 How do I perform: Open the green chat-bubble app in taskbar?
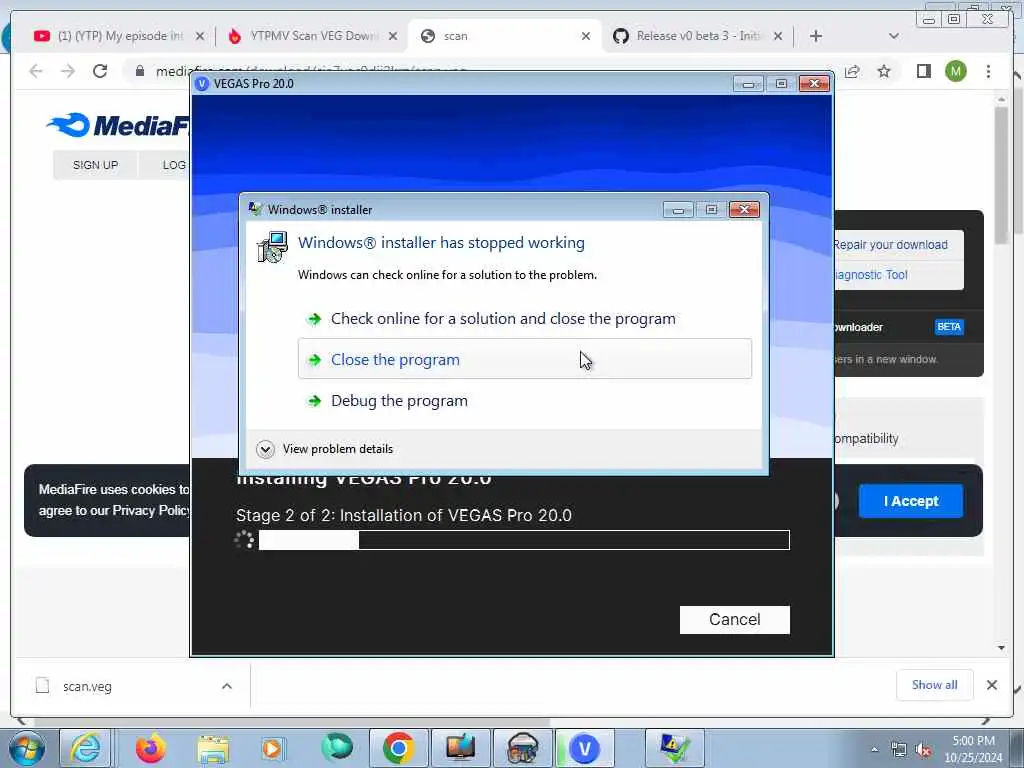click(337, 748)
